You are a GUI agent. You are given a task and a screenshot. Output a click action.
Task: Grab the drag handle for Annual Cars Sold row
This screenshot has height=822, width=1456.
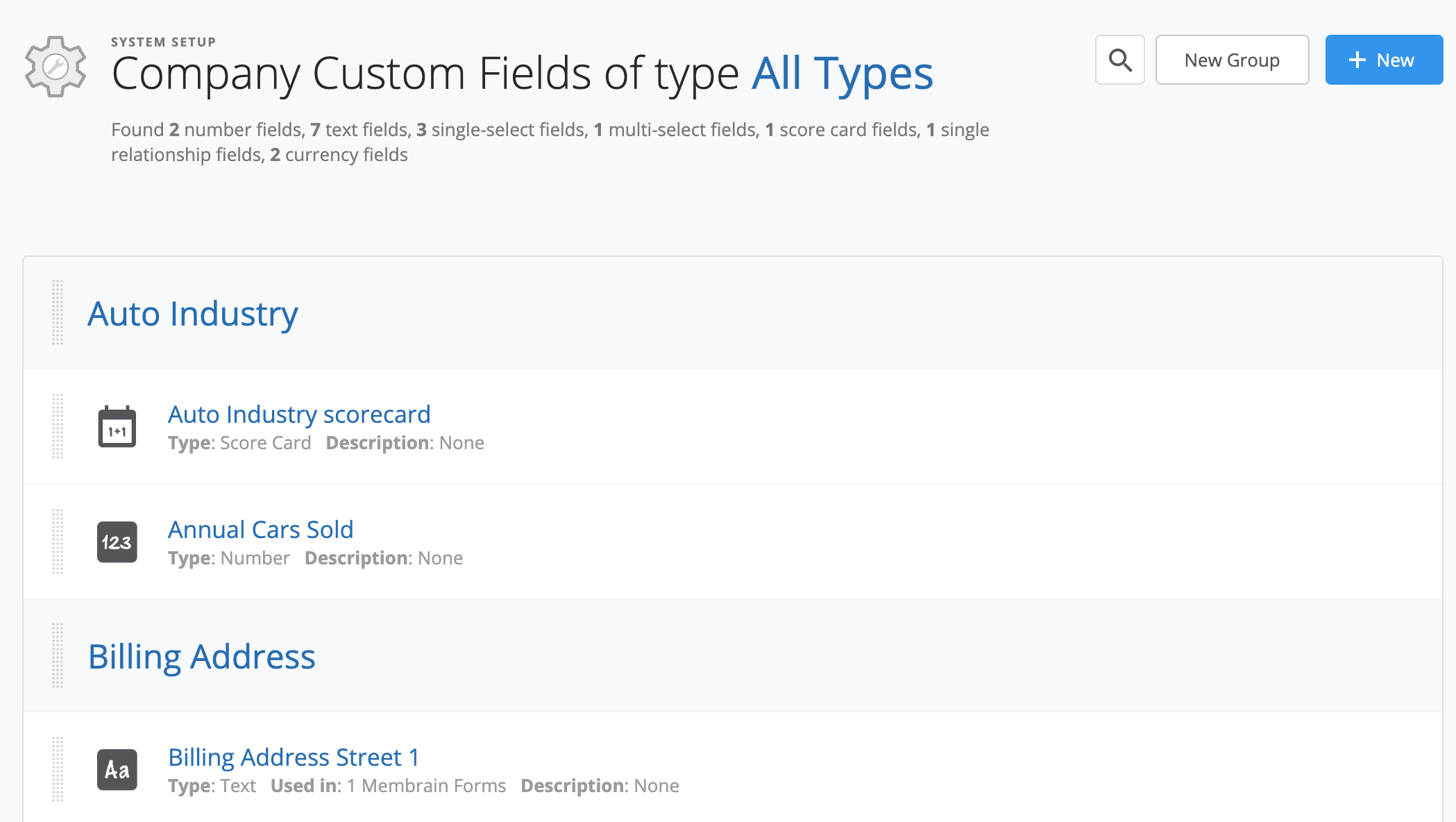click(x=58, y=542)
